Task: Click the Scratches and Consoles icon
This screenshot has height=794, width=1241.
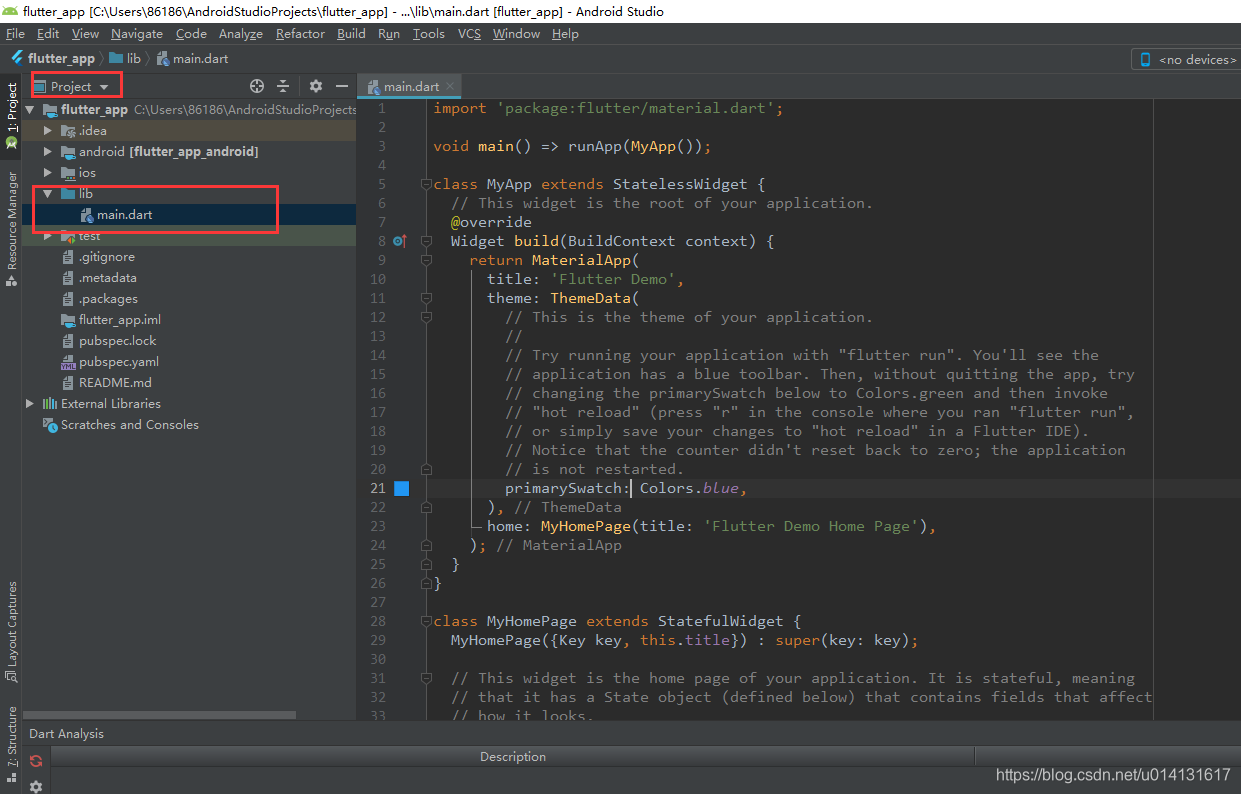Action: pos(50,425)
